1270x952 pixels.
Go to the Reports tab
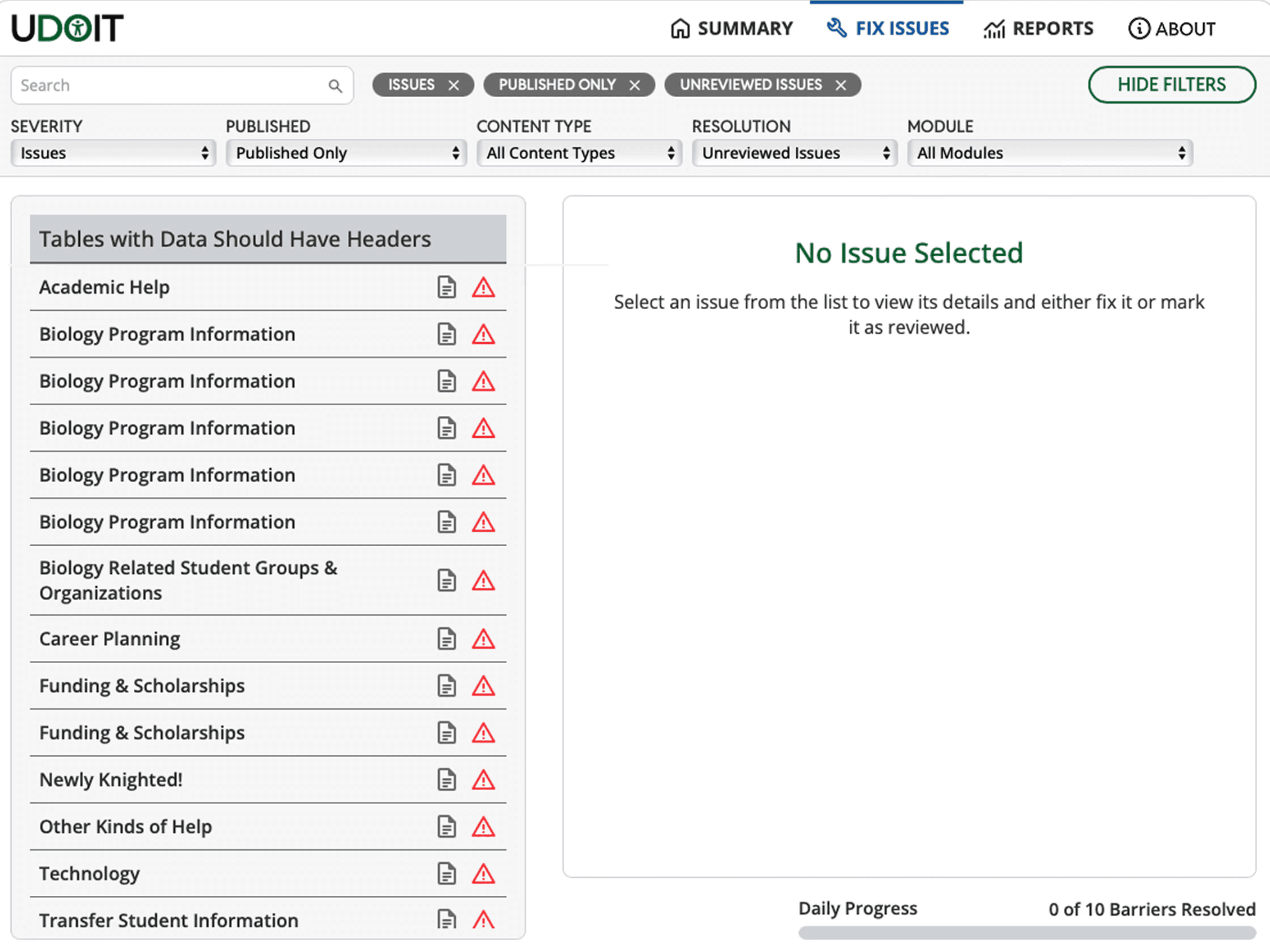click(x=1038, y=29)
